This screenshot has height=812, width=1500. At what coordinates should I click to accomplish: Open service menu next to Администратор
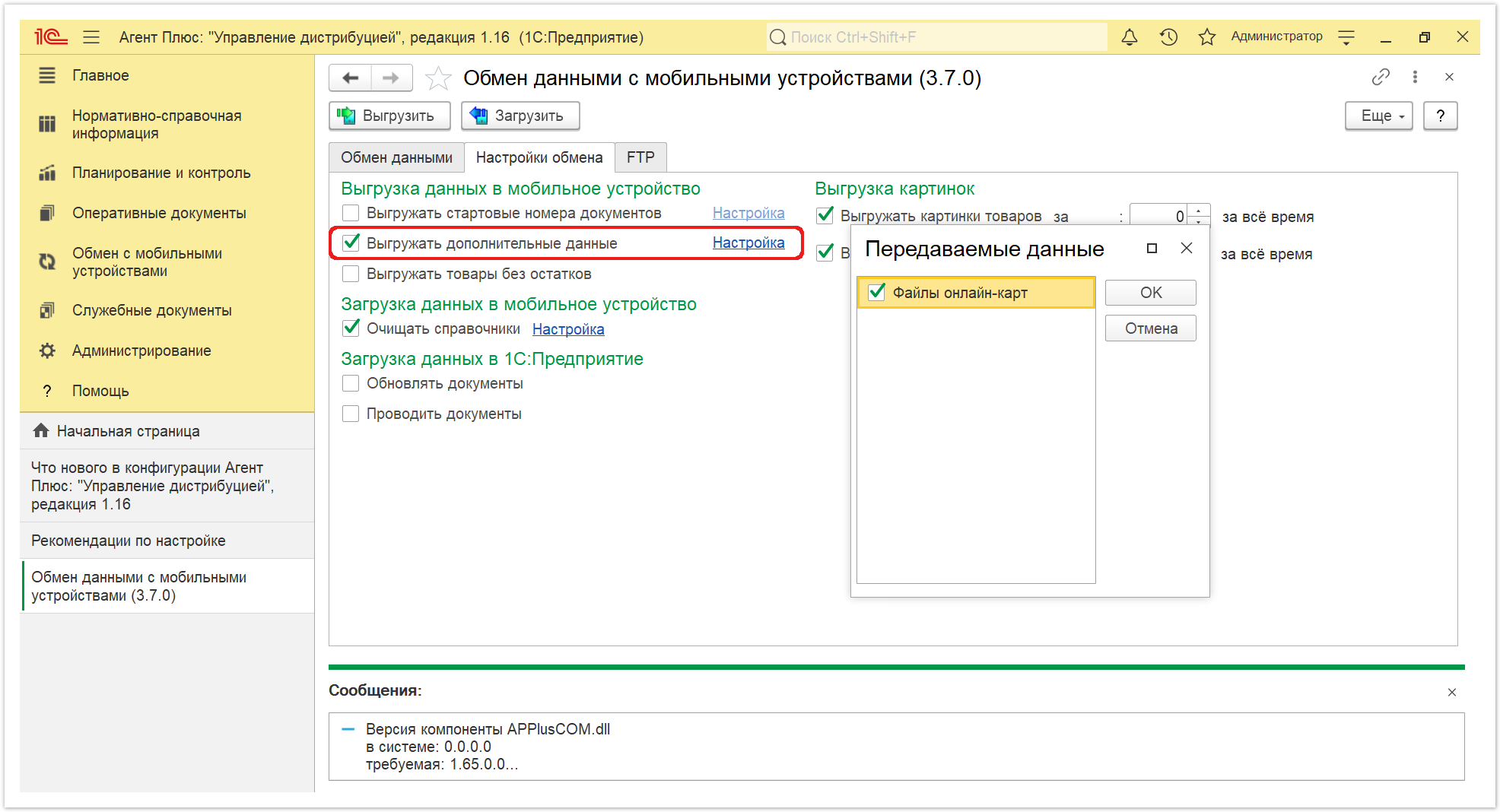(1346, 36)
